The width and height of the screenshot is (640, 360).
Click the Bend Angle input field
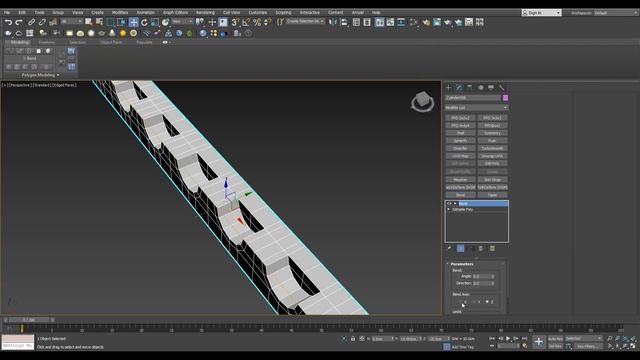(x=481, y=276)
